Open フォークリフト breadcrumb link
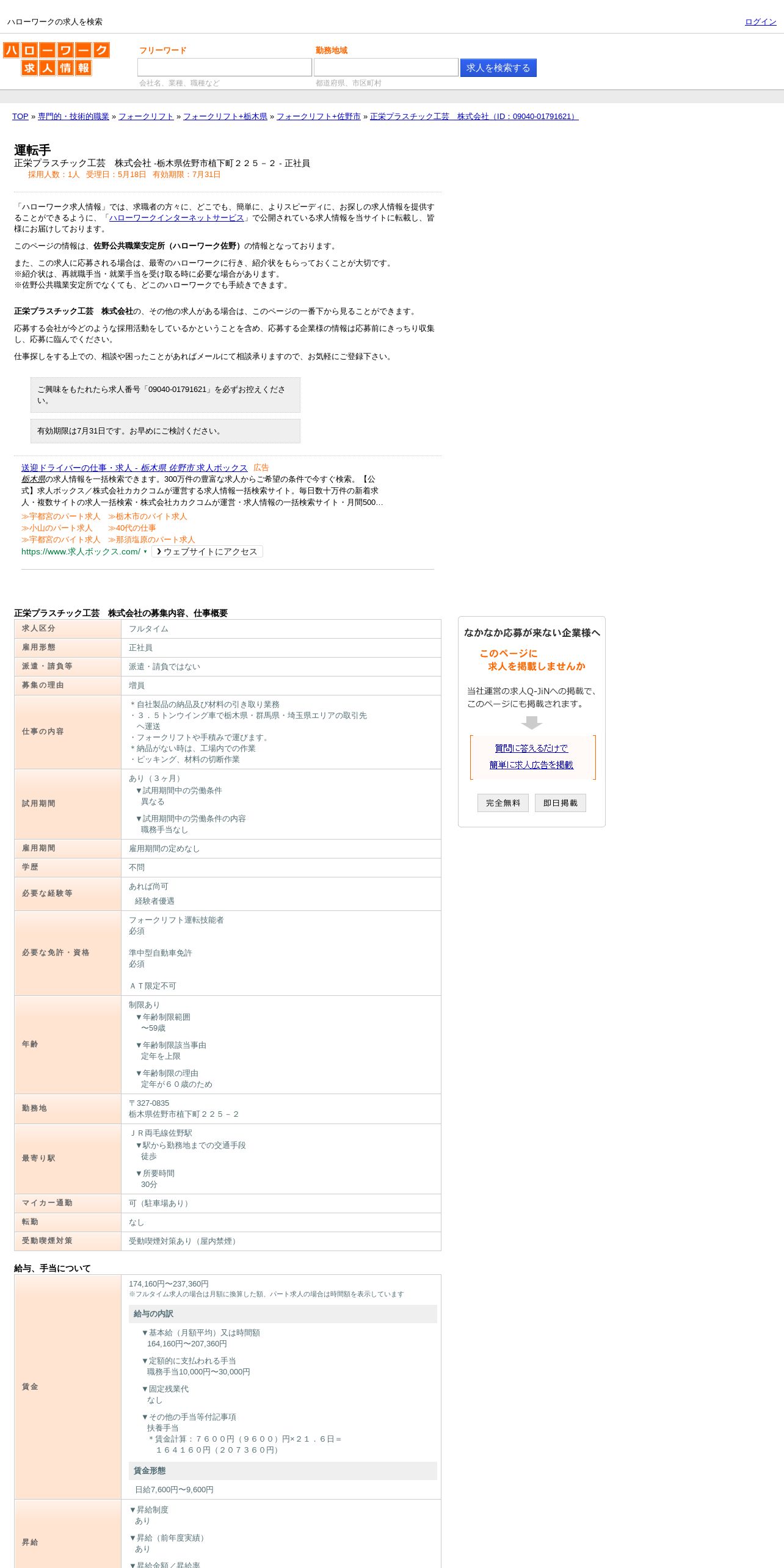 click(x=146, y=117)
